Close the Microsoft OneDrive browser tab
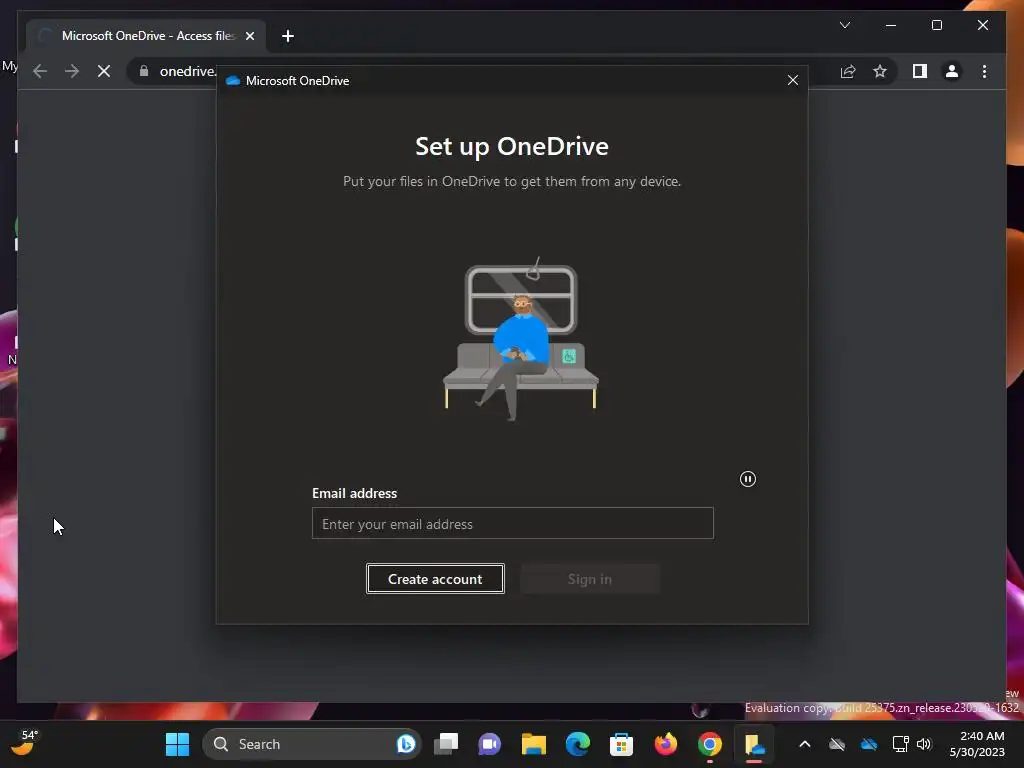Viewport: 1024px width, 768px height. click(x=250, y=36)
